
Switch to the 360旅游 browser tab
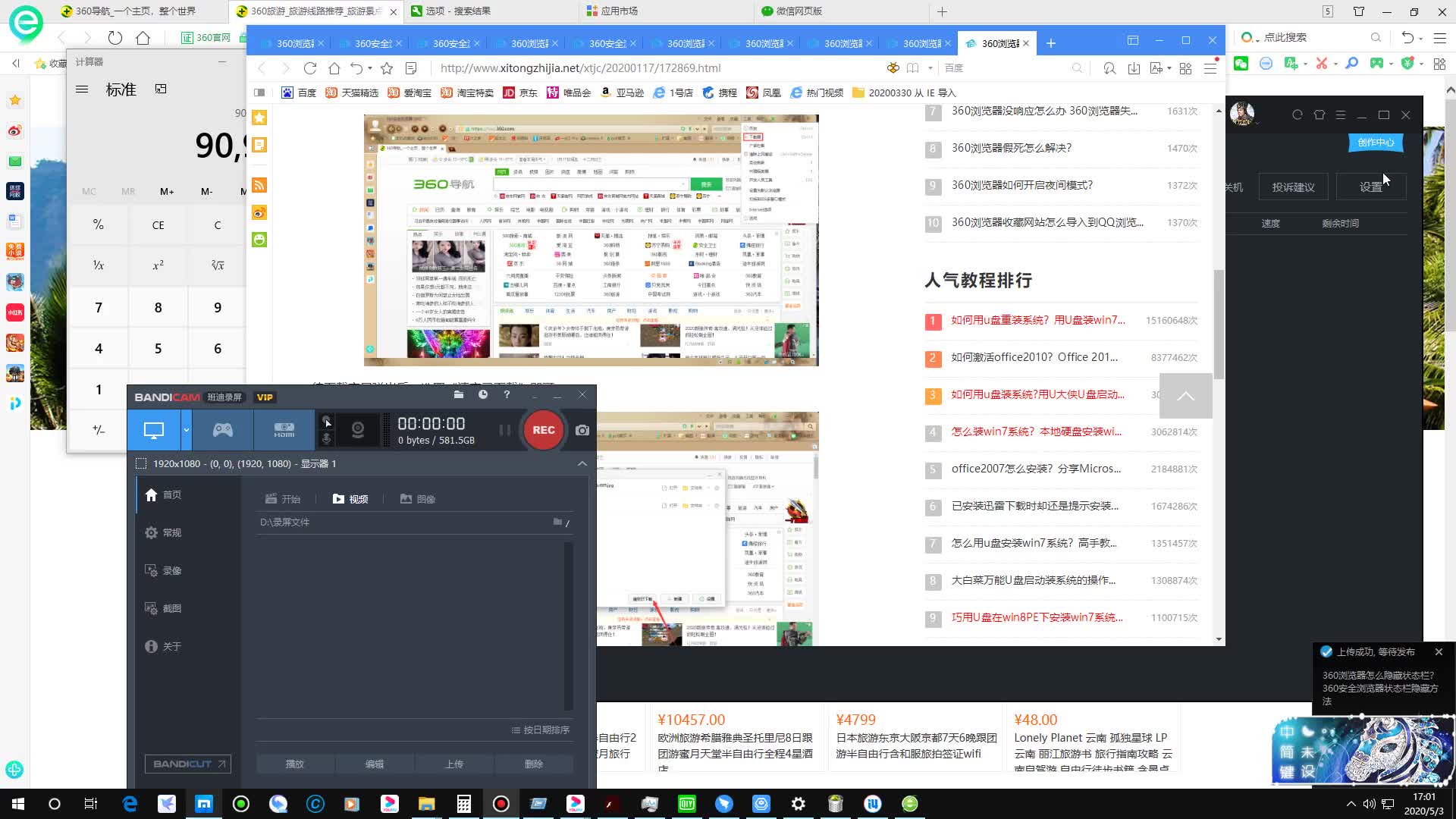[309, 11]
